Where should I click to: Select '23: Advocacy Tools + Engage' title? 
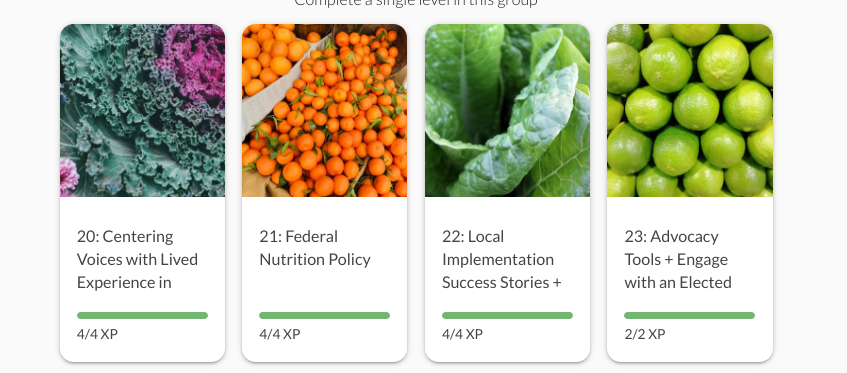point(678,260)
